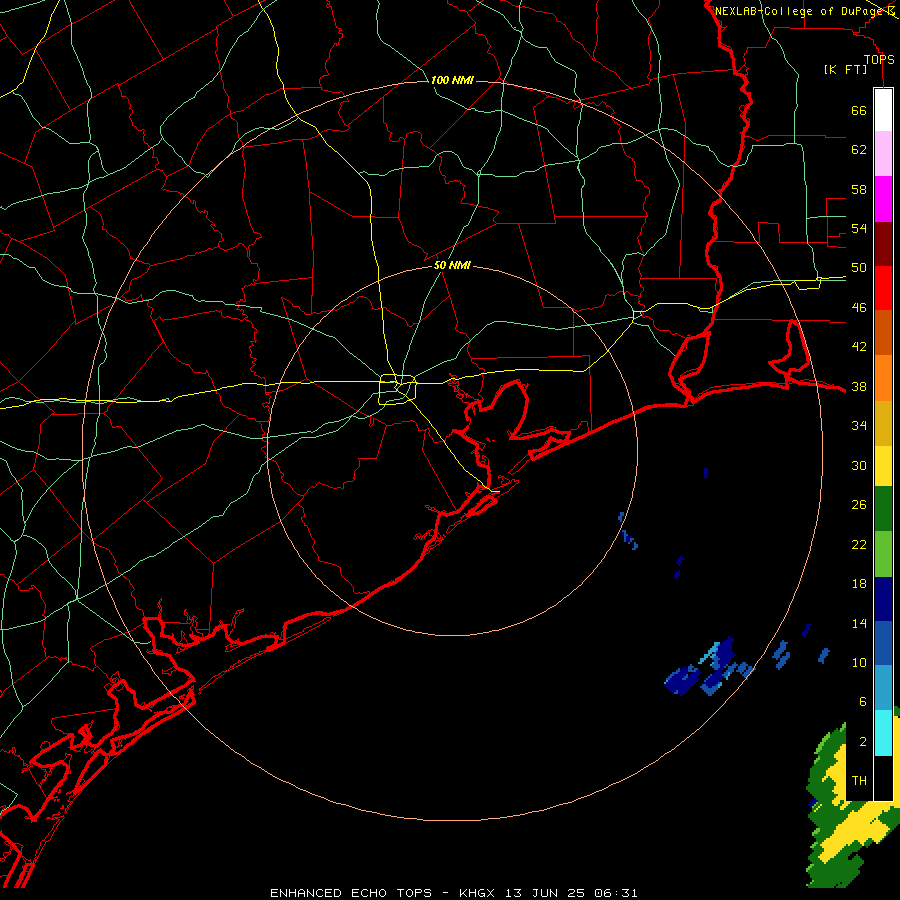The width and height of the screenshot is (900, 900).
Task: Pick the magenta swatch in the color scale
Action: click(883, 199)
